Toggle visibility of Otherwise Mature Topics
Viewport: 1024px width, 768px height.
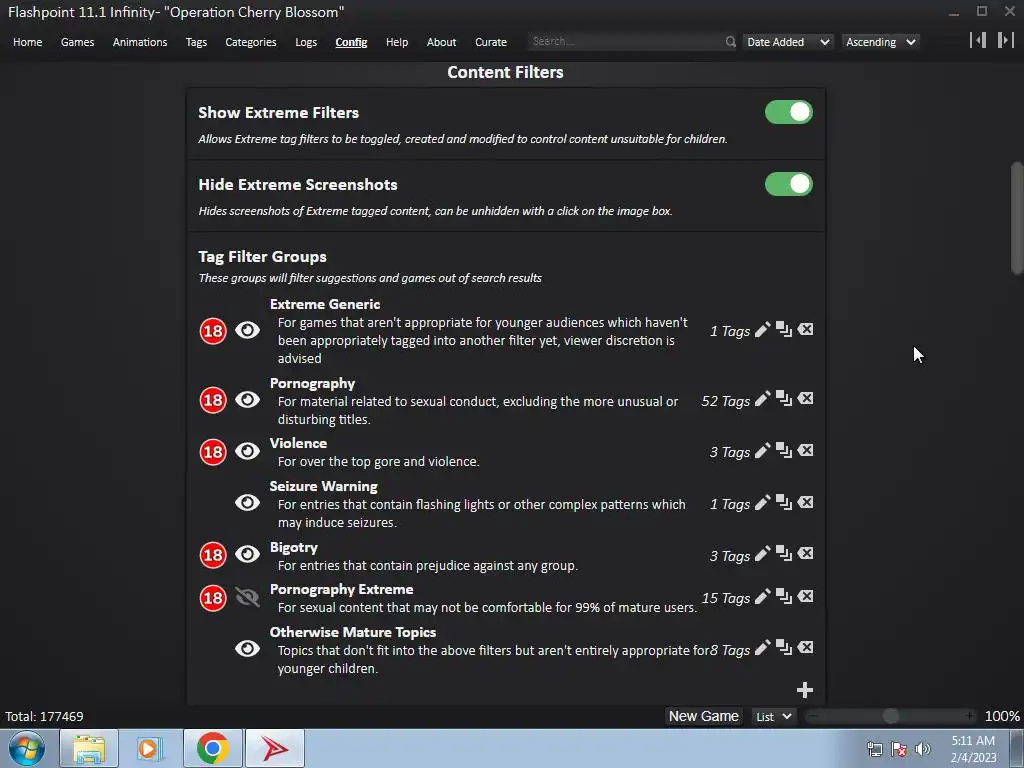coord(248,648)
